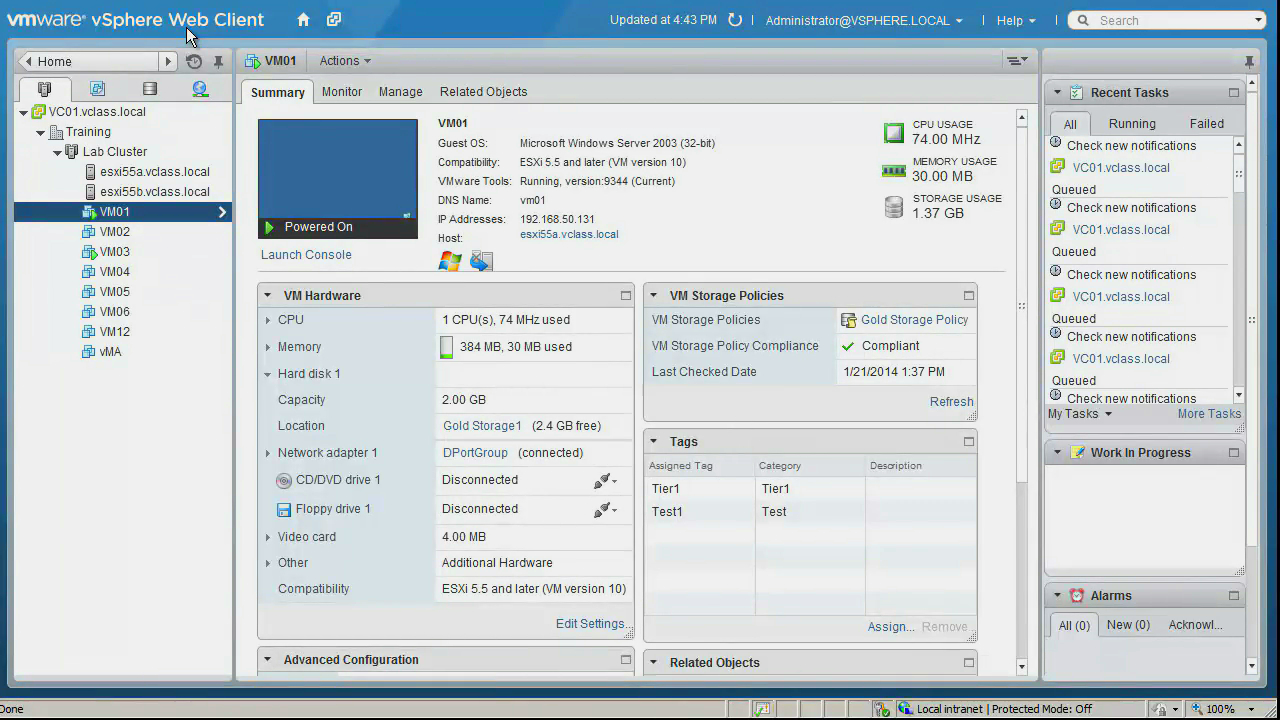Image resolution: width=1280 pixels, height=720 pixels.
Task: Open the Monitor tab
Action: pyautogui.click(x=342, y=92)
